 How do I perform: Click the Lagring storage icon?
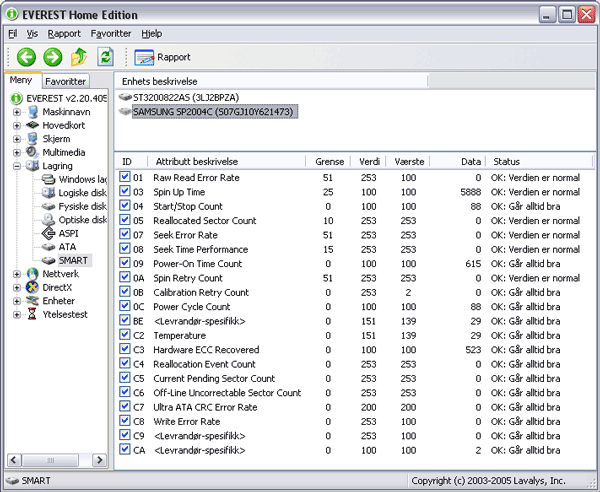(x=33, y=166)
